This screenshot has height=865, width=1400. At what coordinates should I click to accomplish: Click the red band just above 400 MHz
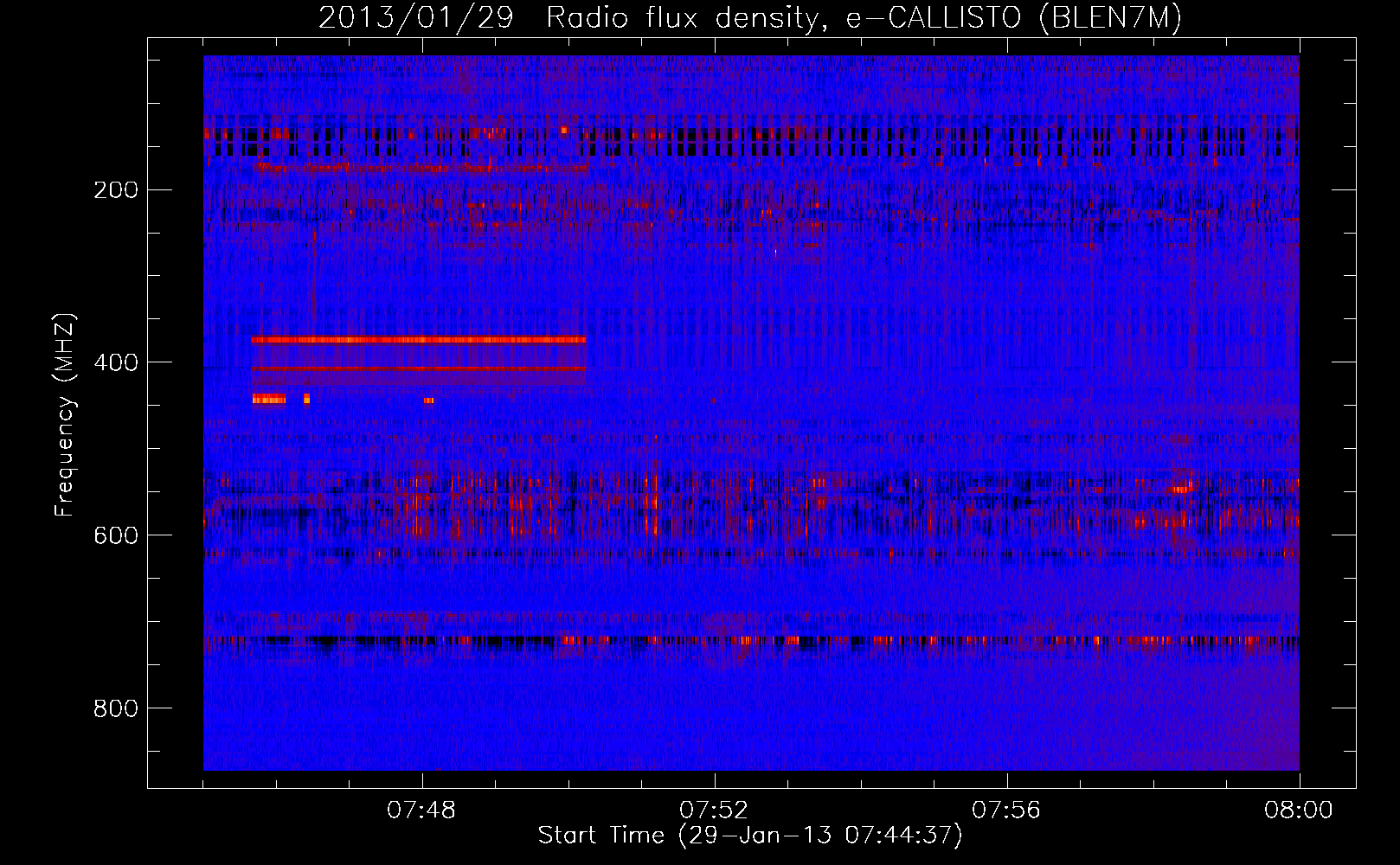coord(419,369)
